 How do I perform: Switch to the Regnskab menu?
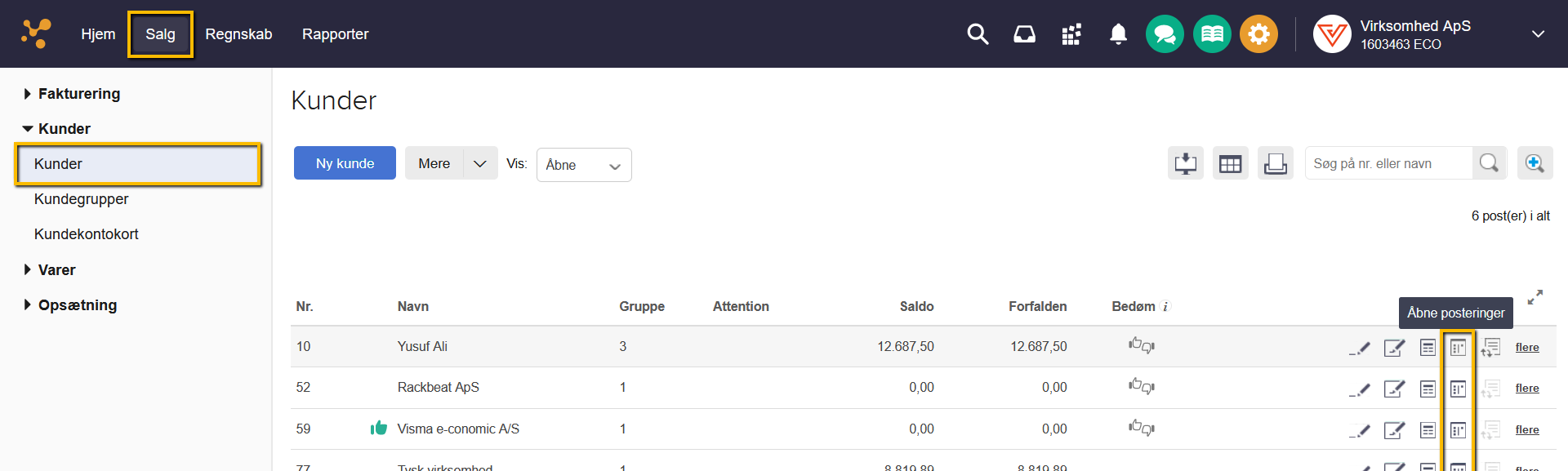(x=238, y=34)
